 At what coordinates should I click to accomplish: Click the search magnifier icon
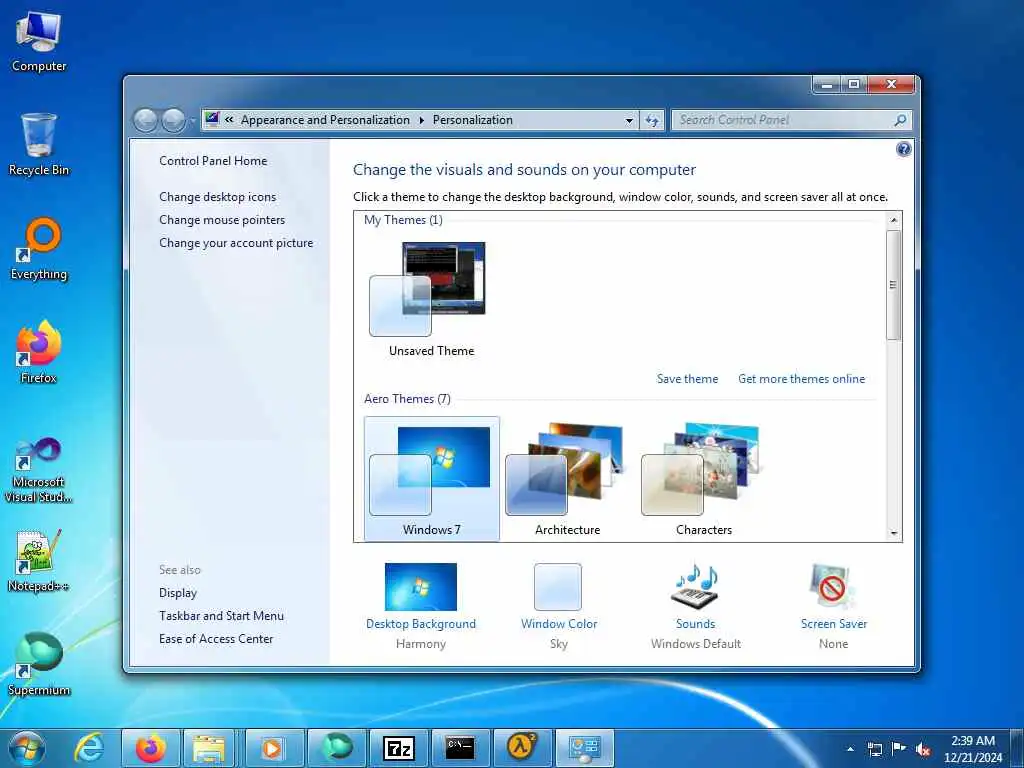(x=900, y=120)
